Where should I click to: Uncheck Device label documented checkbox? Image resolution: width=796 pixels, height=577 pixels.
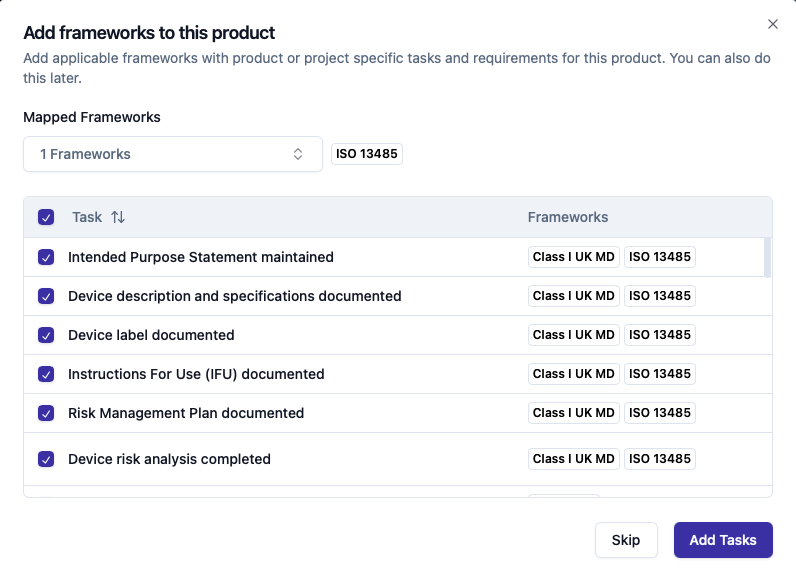click(x=46, y=335)
